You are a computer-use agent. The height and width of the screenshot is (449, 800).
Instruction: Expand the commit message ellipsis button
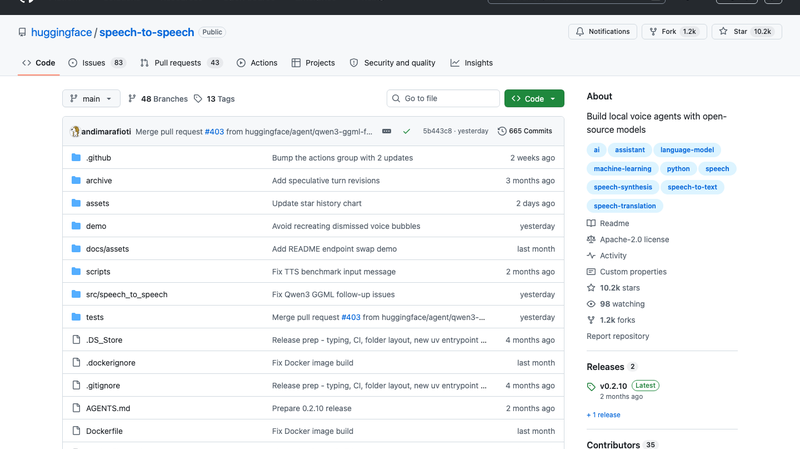(387, 131)
